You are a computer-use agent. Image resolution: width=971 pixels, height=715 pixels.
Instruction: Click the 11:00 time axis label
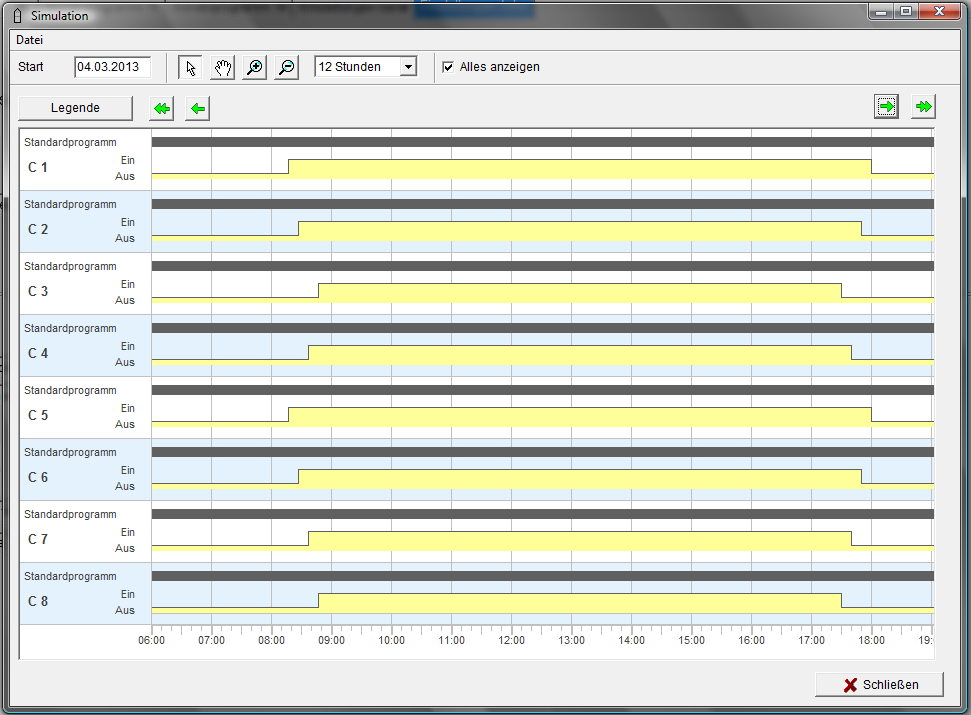[451, 640]
